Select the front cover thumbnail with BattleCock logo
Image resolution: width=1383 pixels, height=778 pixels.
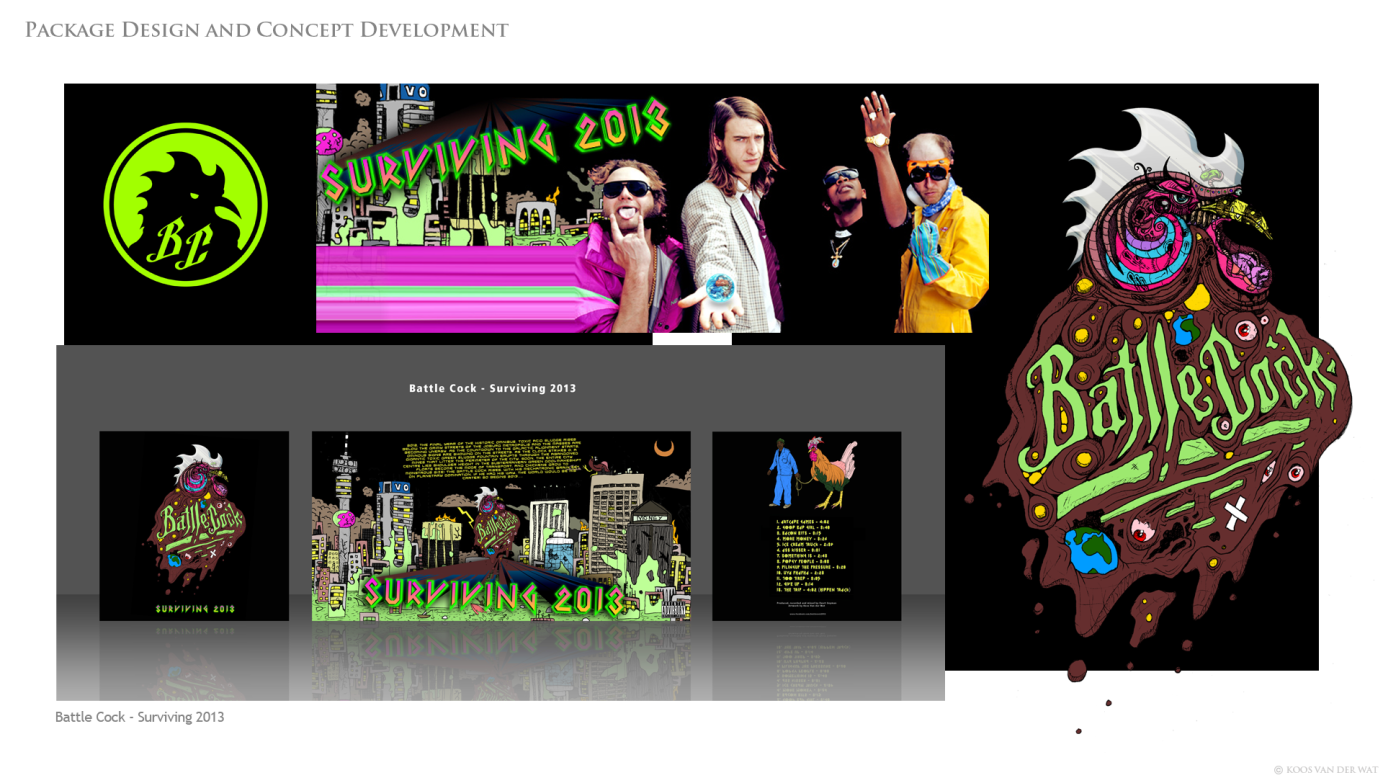click(194, 526)
